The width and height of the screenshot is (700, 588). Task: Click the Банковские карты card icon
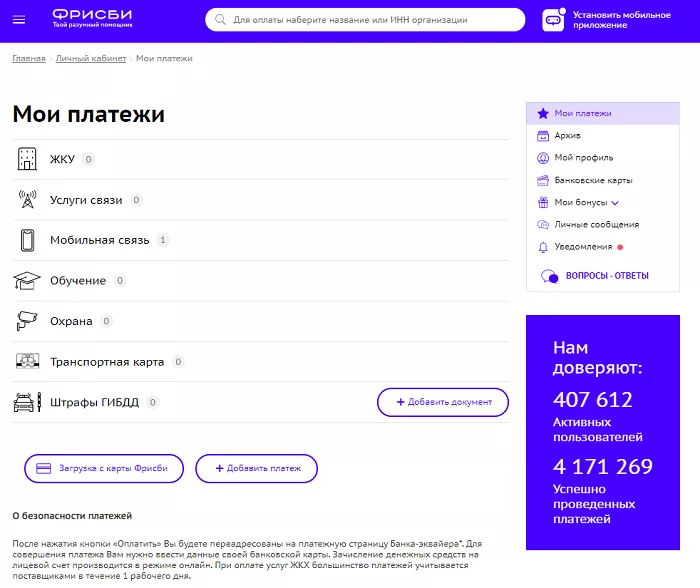(543, 180)
